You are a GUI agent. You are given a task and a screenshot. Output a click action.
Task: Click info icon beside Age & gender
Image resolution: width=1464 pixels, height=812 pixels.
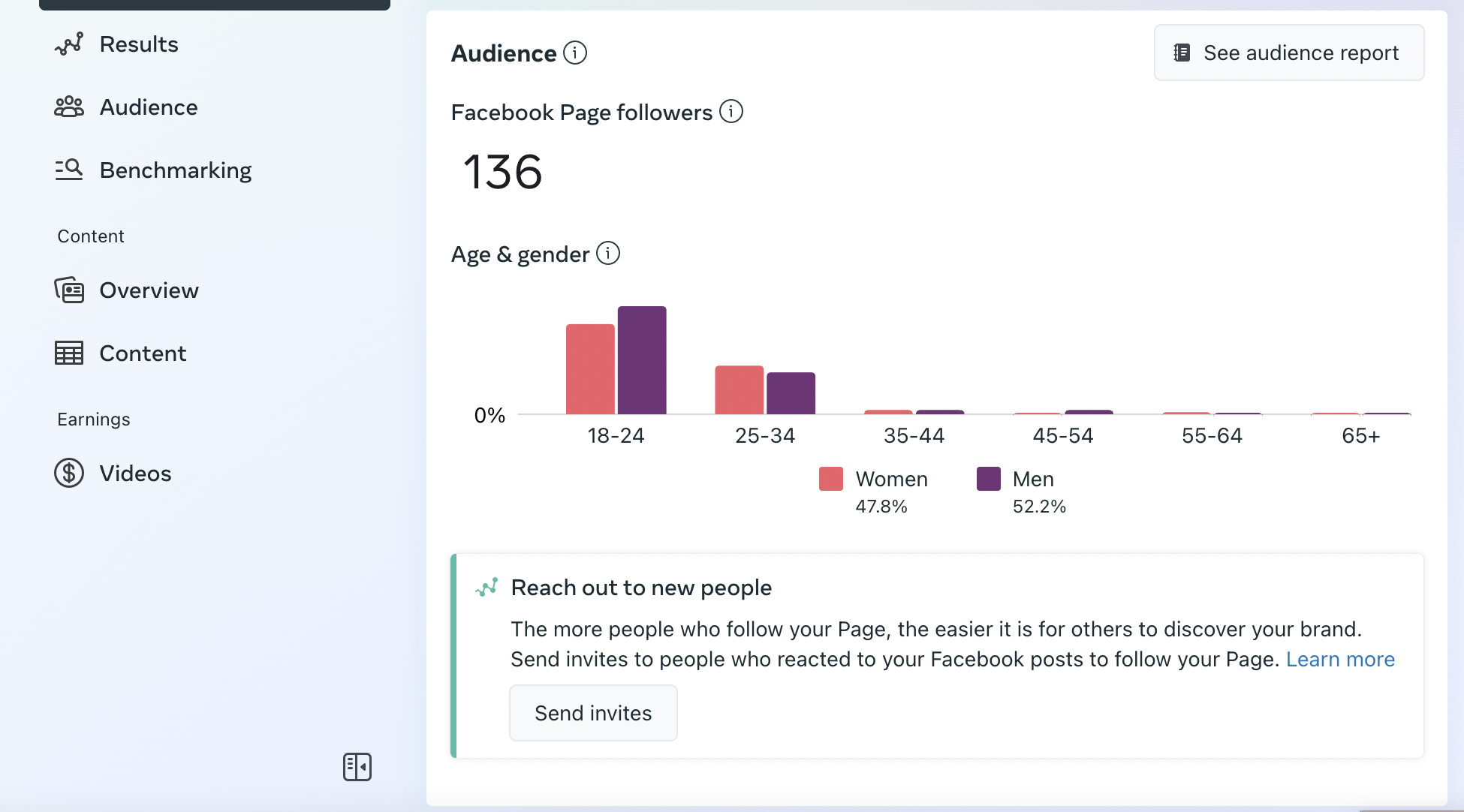(x=607, y=254)
